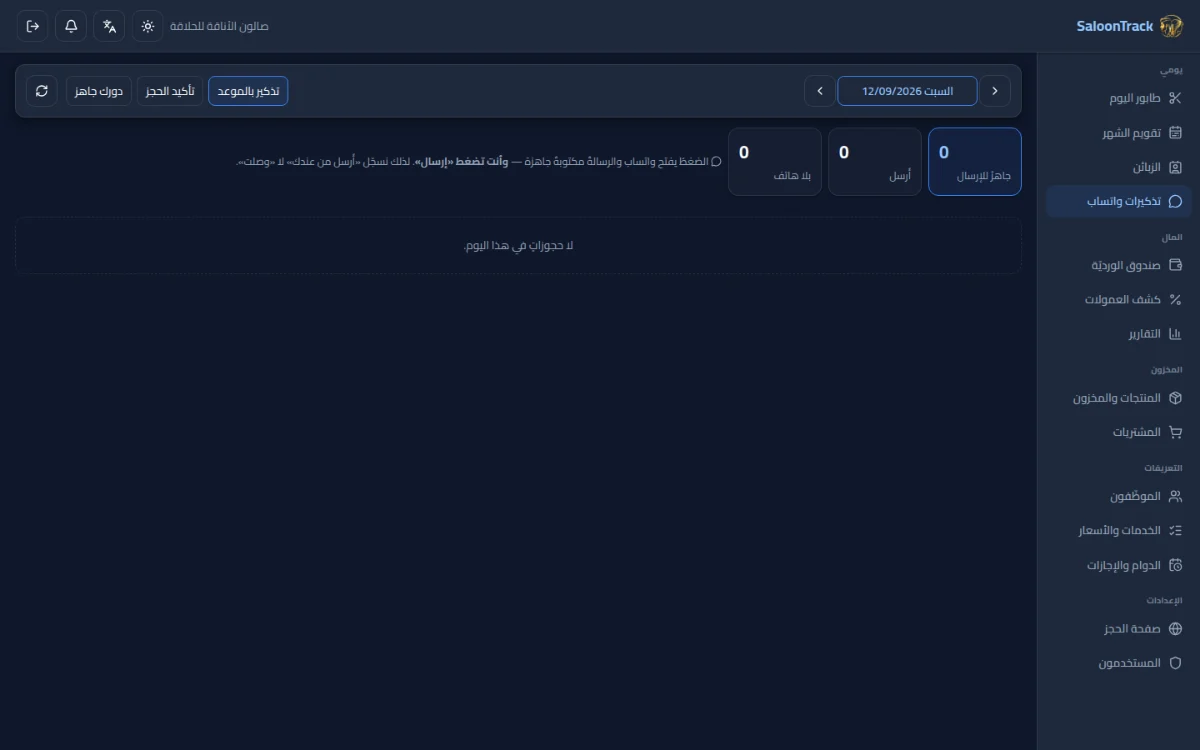Select the بلا هاتف counter card
This screenshot has height=750, width=1200.
[775, 161]
